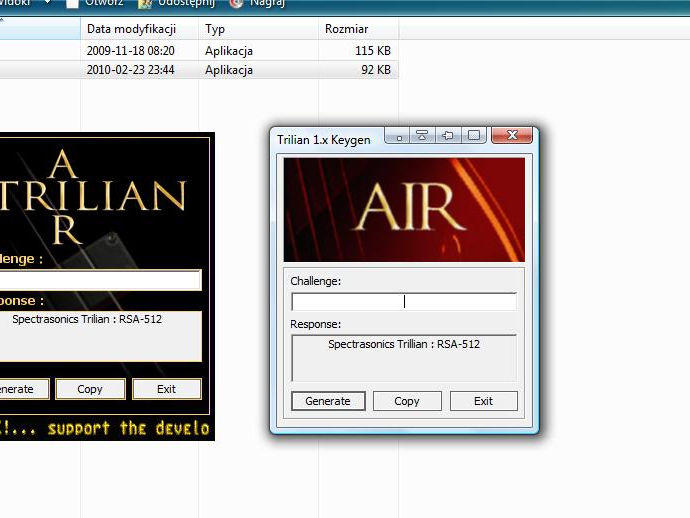Click the Aplikacja type cell of the 115 KB file

229,51
